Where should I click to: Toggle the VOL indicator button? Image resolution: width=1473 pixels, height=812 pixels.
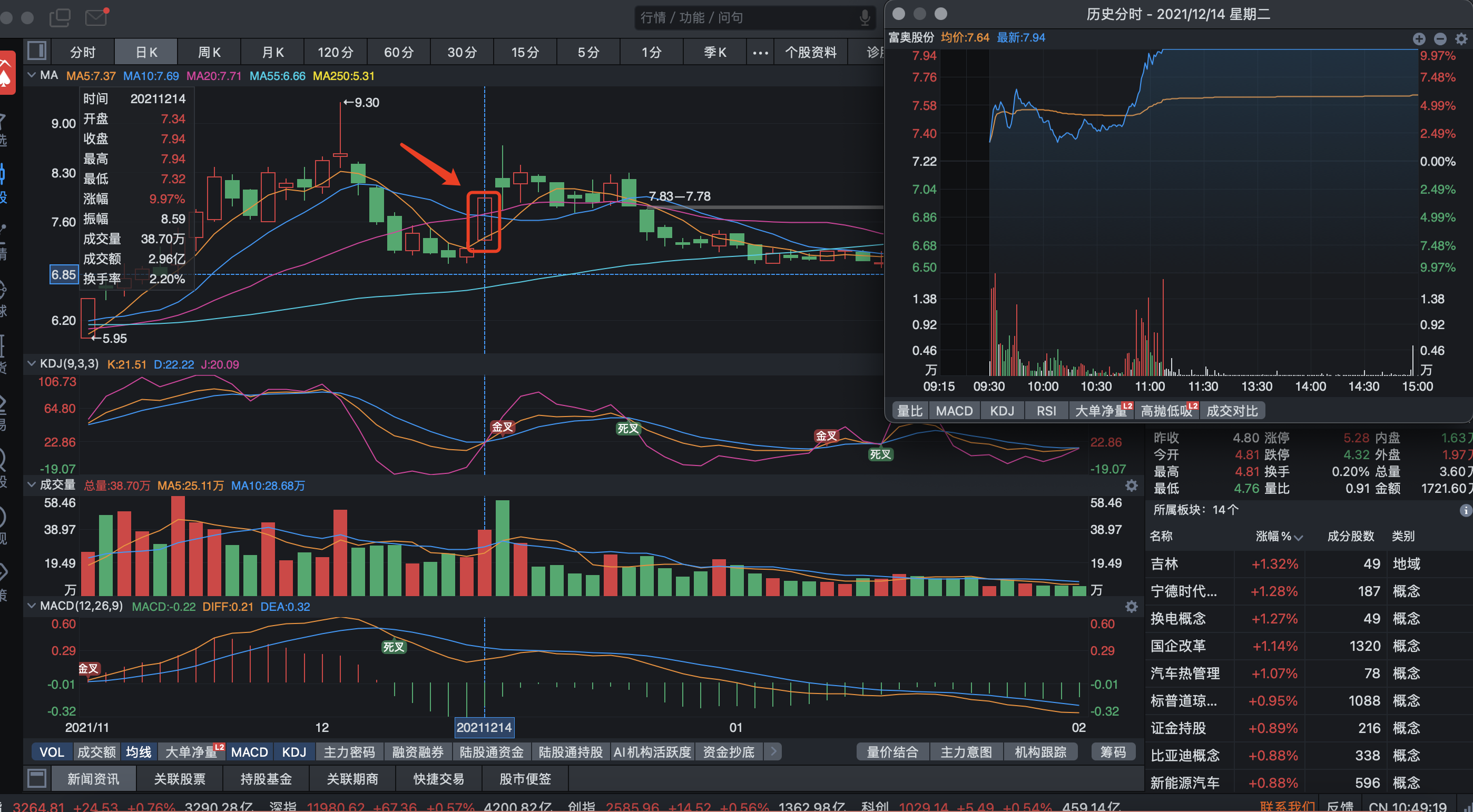52,752
